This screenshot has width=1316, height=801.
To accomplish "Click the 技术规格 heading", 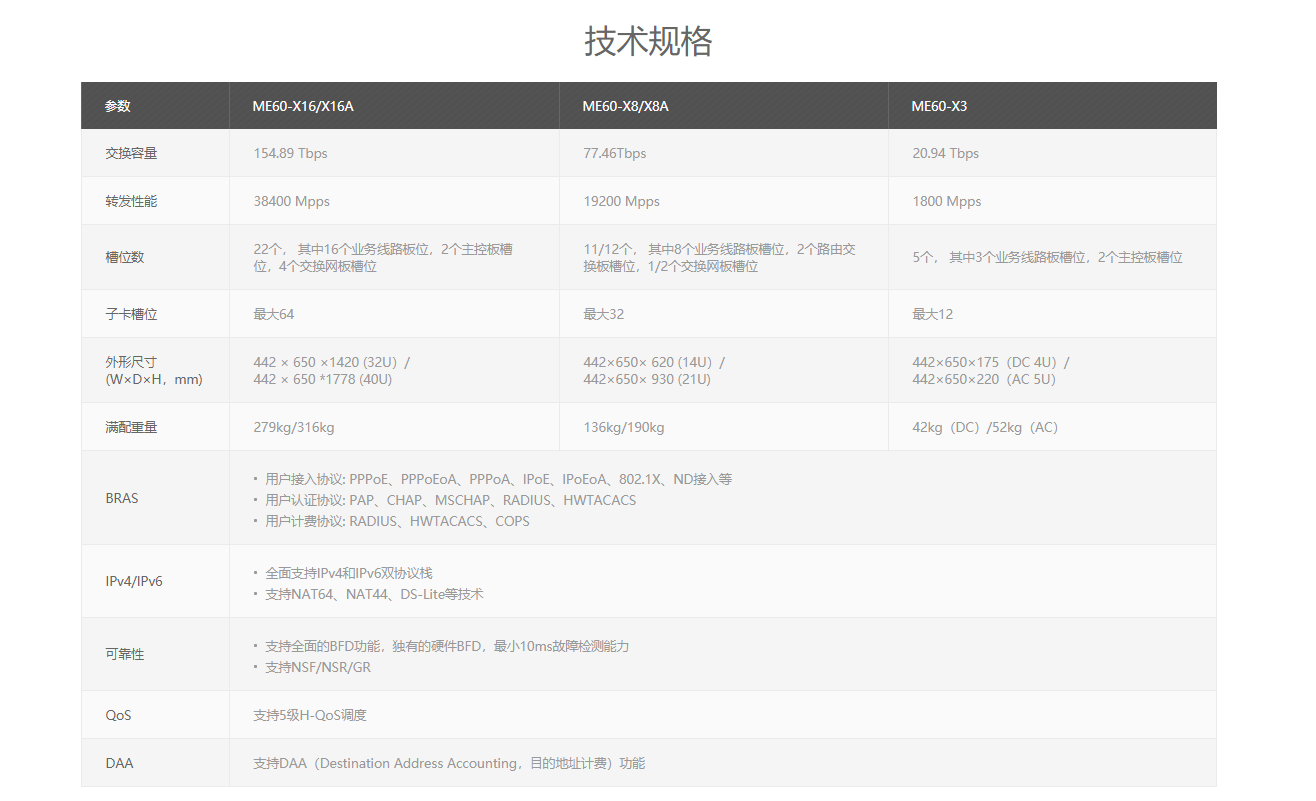I will [648, 41].
